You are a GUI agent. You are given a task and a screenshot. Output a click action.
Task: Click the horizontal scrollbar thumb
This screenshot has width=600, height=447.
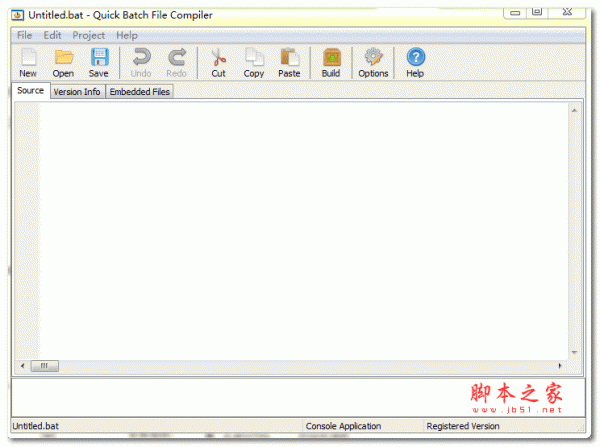coord(44,366)
